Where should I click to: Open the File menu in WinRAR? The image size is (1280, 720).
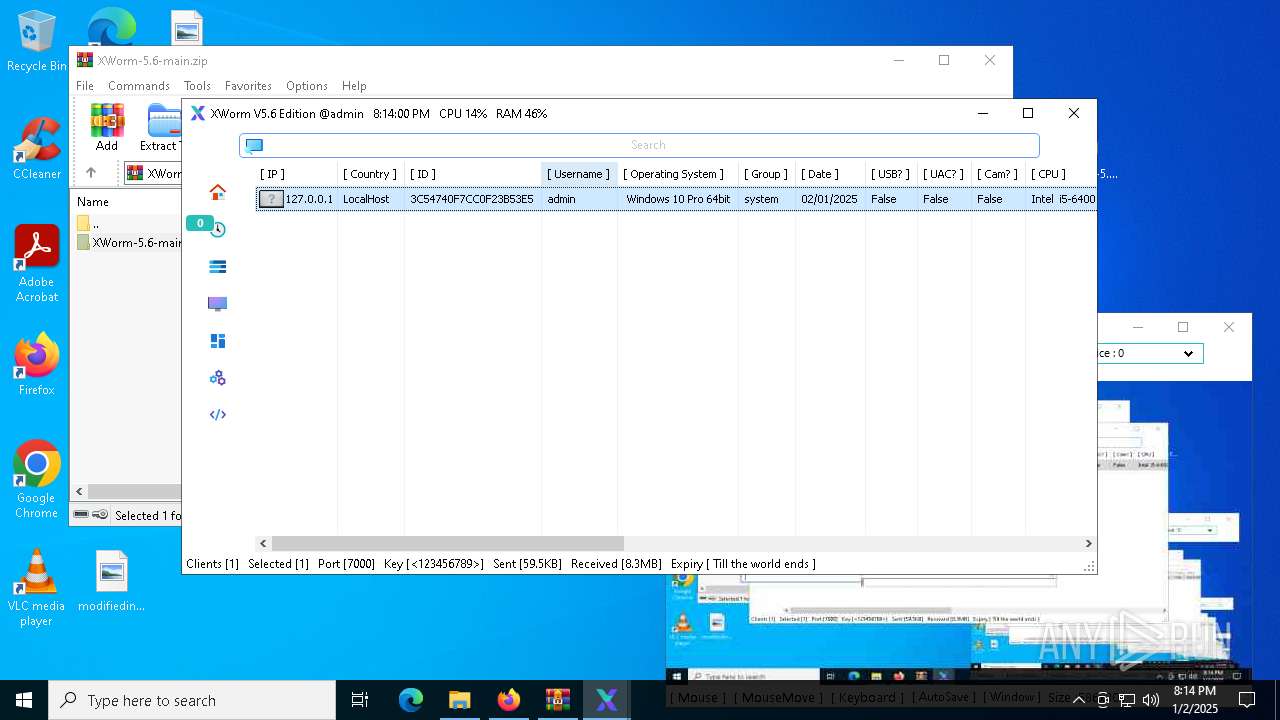[85, 86]
